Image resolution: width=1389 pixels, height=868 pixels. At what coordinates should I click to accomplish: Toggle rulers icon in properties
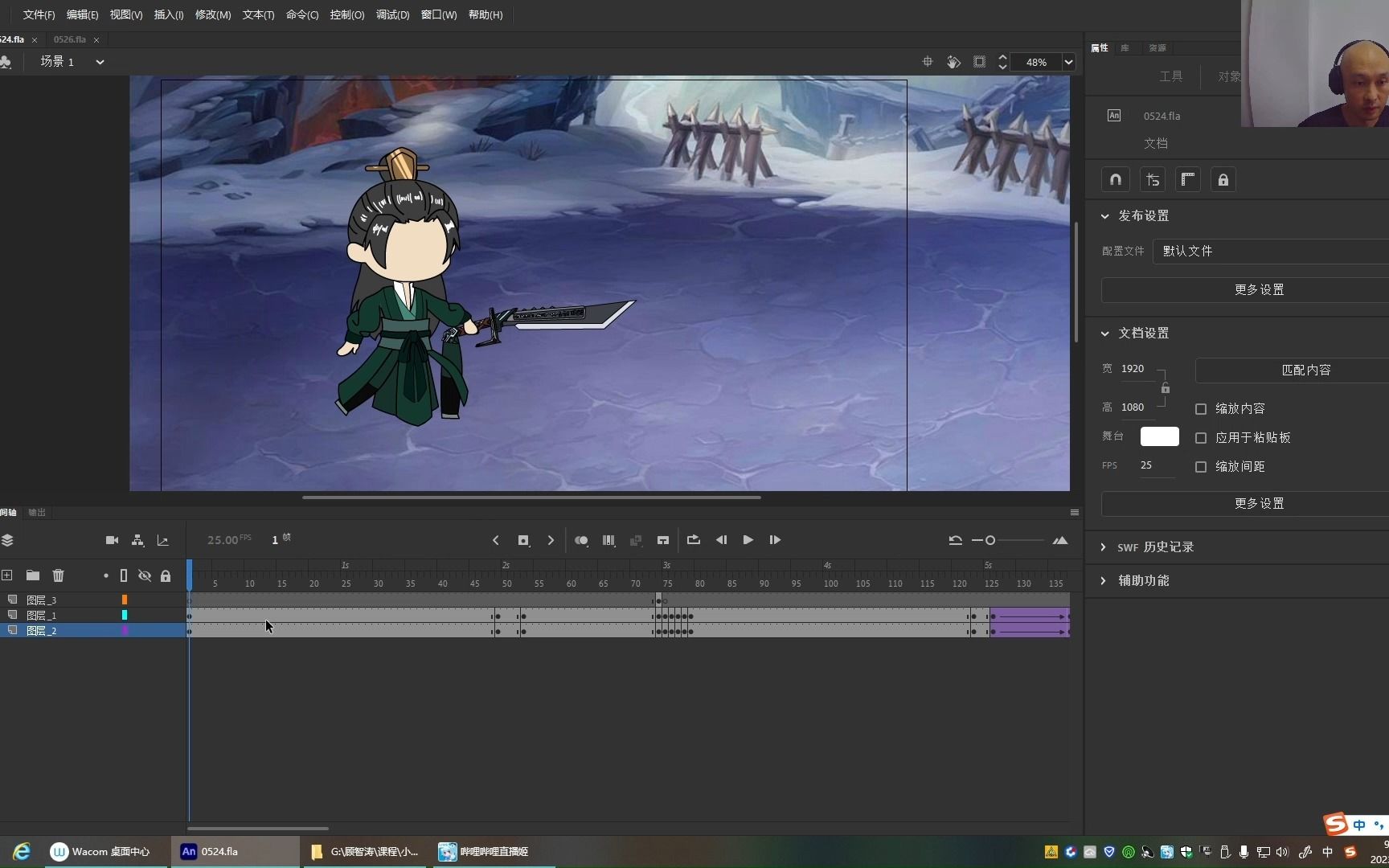click(x=1188, y=180)
